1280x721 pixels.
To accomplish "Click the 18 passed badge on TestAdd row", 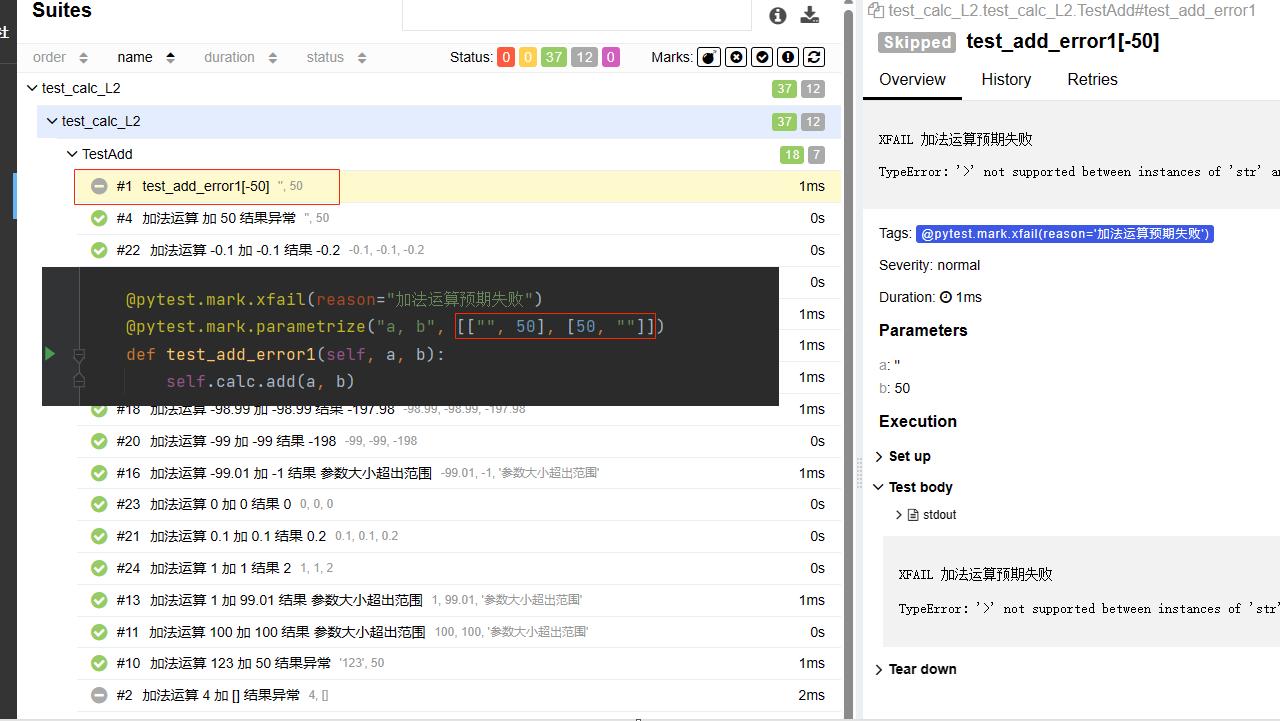I will 792,154.
